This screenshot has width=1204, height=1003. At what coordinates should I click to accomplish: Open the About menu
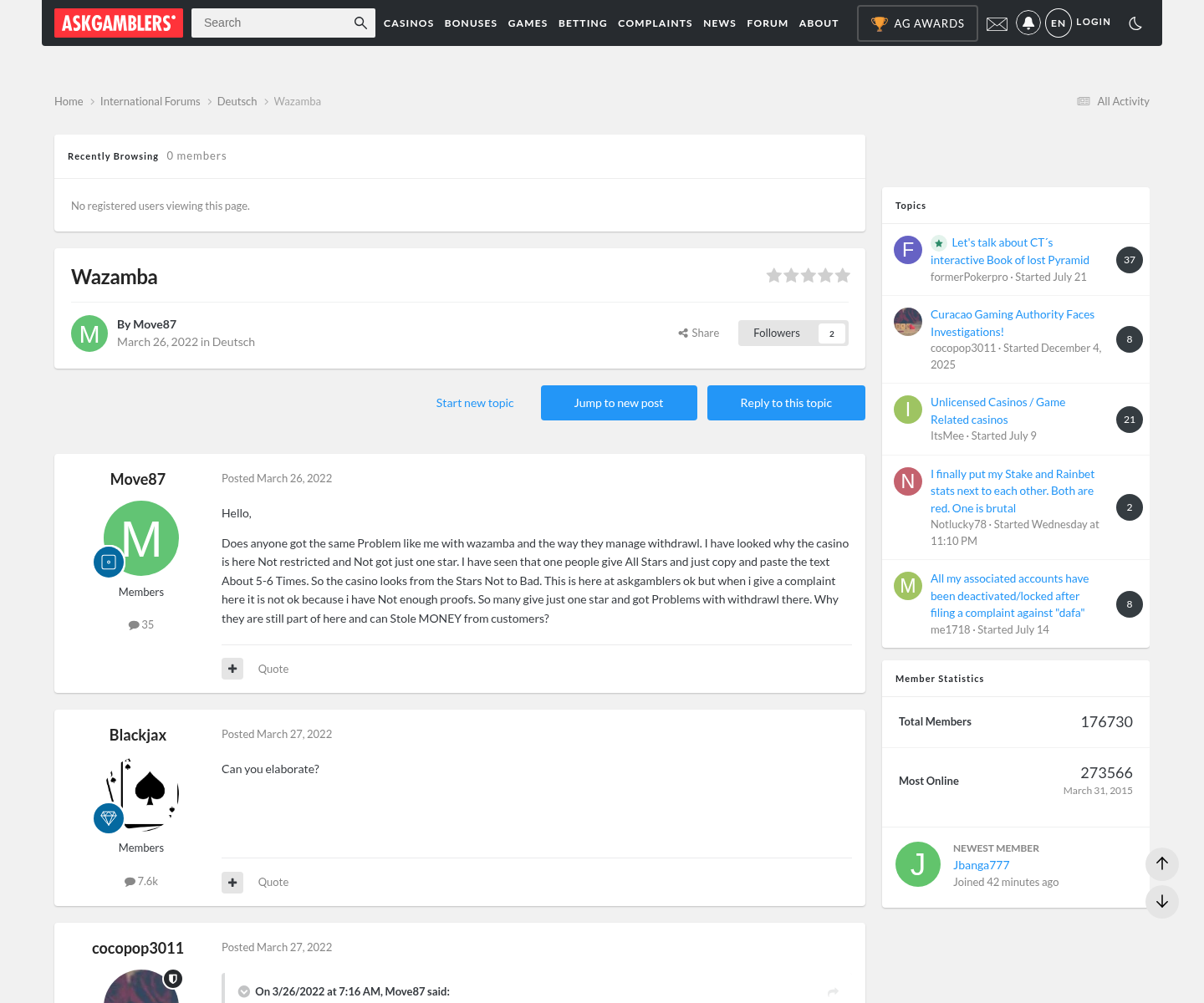(819, 23)
